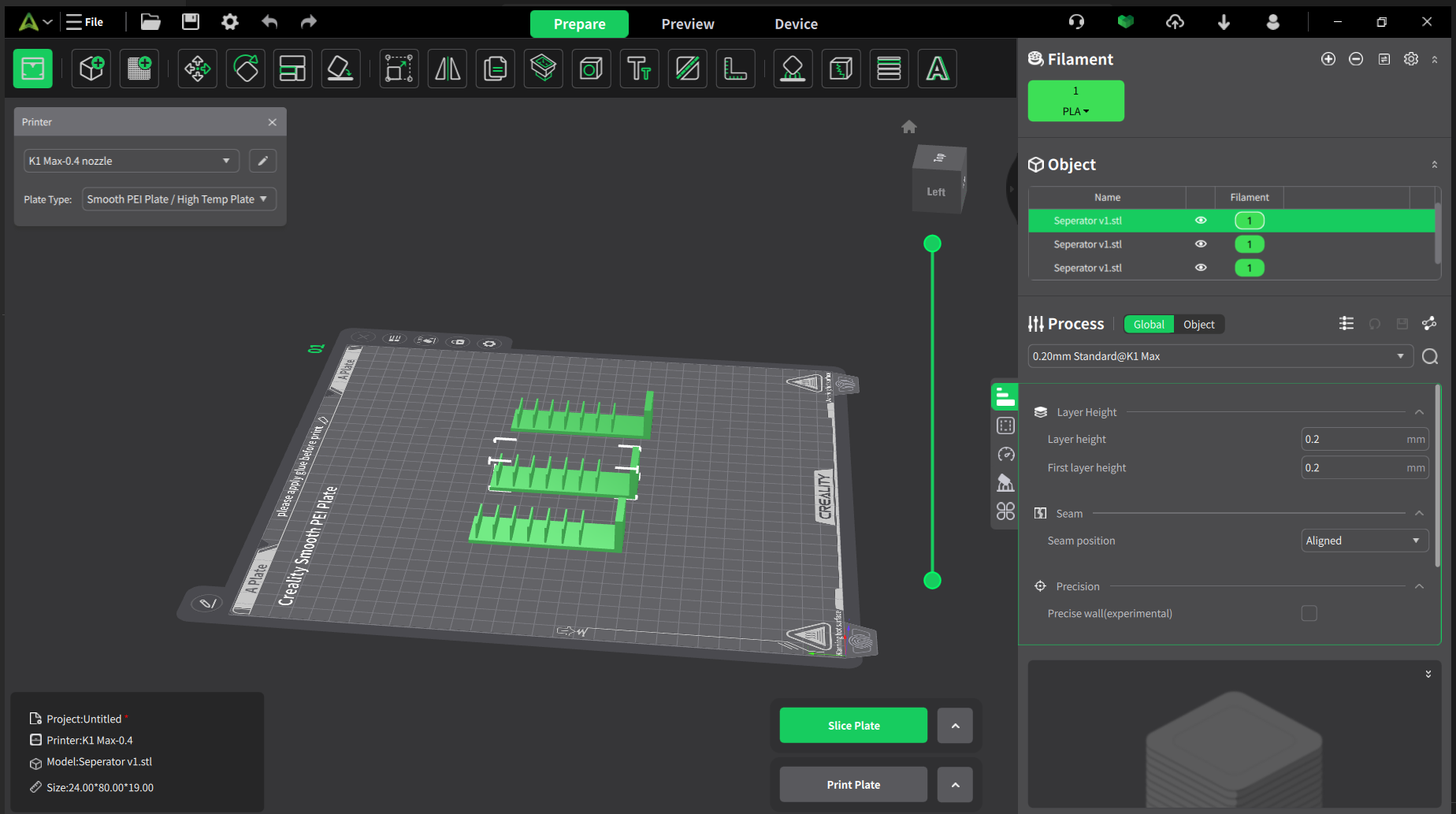Screen dimensions: 1456x814
Task: Select the Scale tool
Action: coord(399,69)
